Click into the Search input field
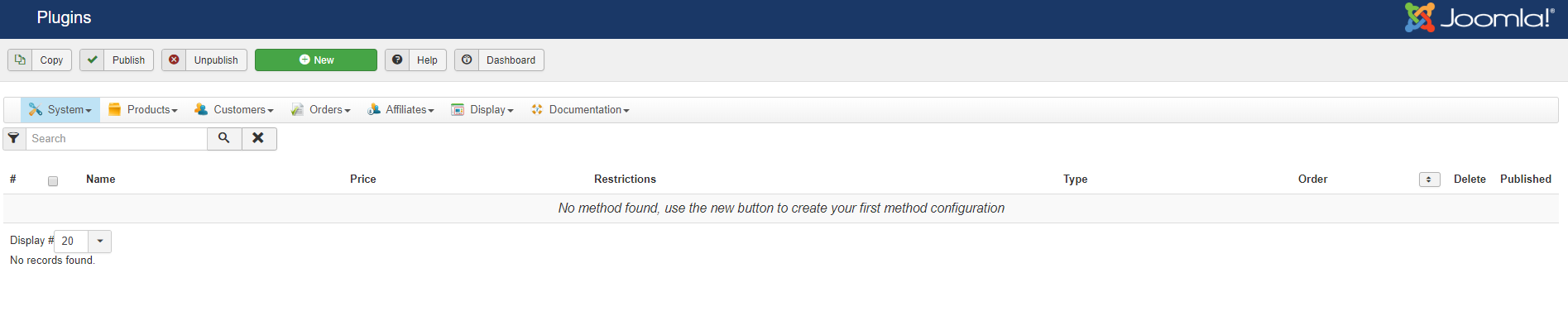Image resolution: width=1568 pixels, height=316 pixels. tap(117, 138)
